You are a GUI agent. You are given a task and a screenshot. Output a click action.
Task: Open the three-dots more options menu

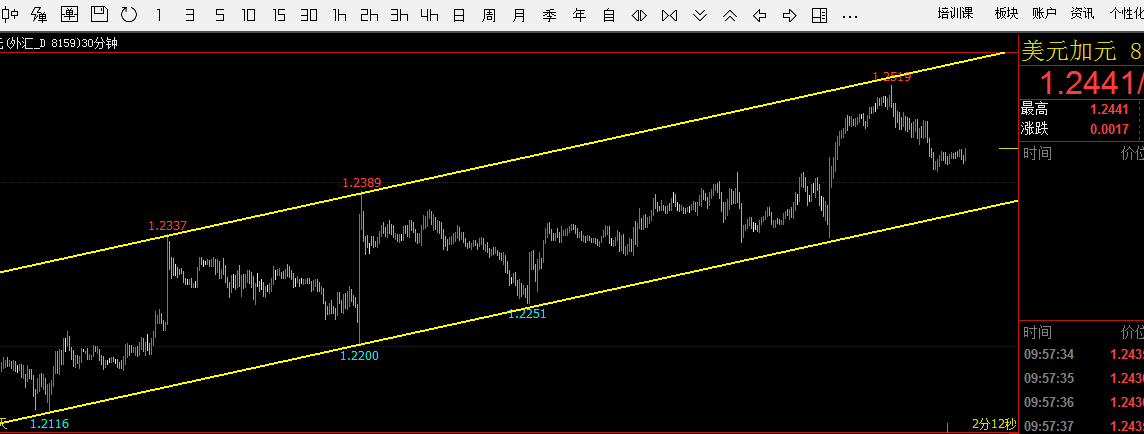click(850, 15)
